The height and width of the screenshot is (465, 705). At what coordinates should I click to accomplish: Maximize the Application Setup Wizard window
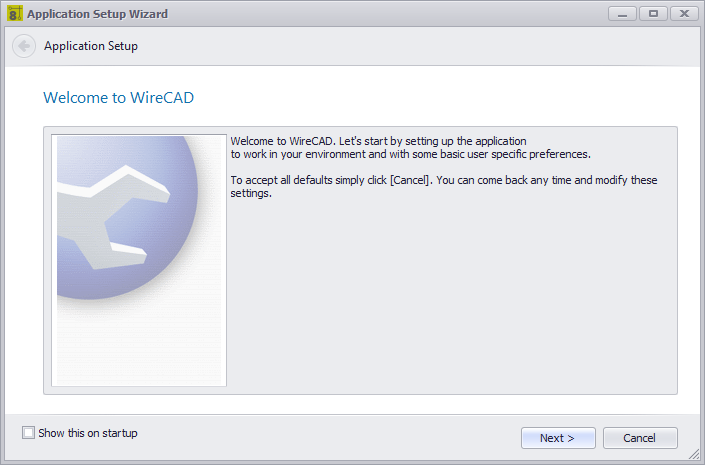[653, 13]
